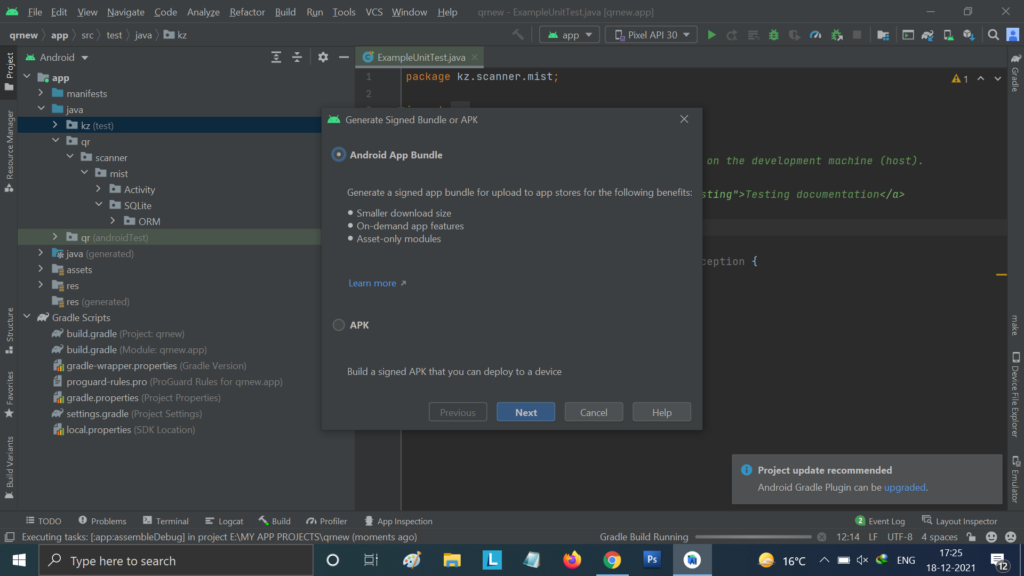
Task: Expand all in the Project panel
Action: (276, 57)
